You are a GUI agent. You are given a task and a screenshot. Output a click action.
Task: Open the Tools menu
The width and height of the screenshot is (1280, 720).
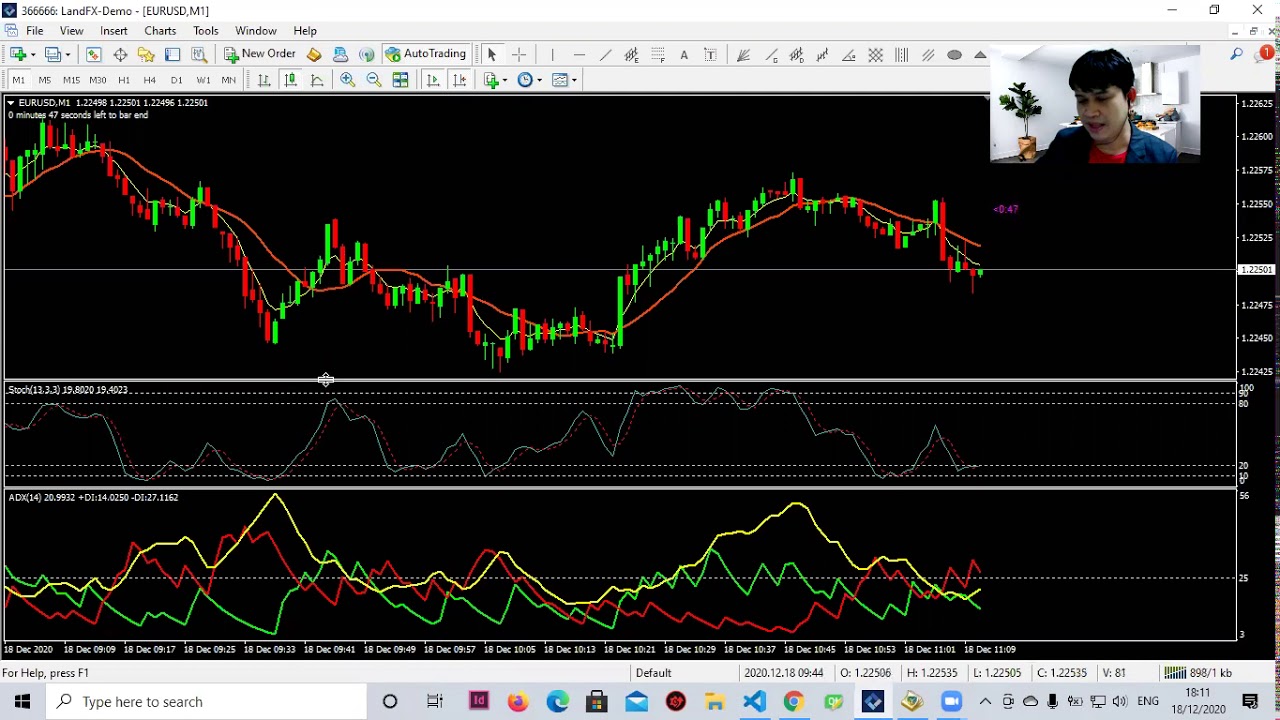click(206, 31)
